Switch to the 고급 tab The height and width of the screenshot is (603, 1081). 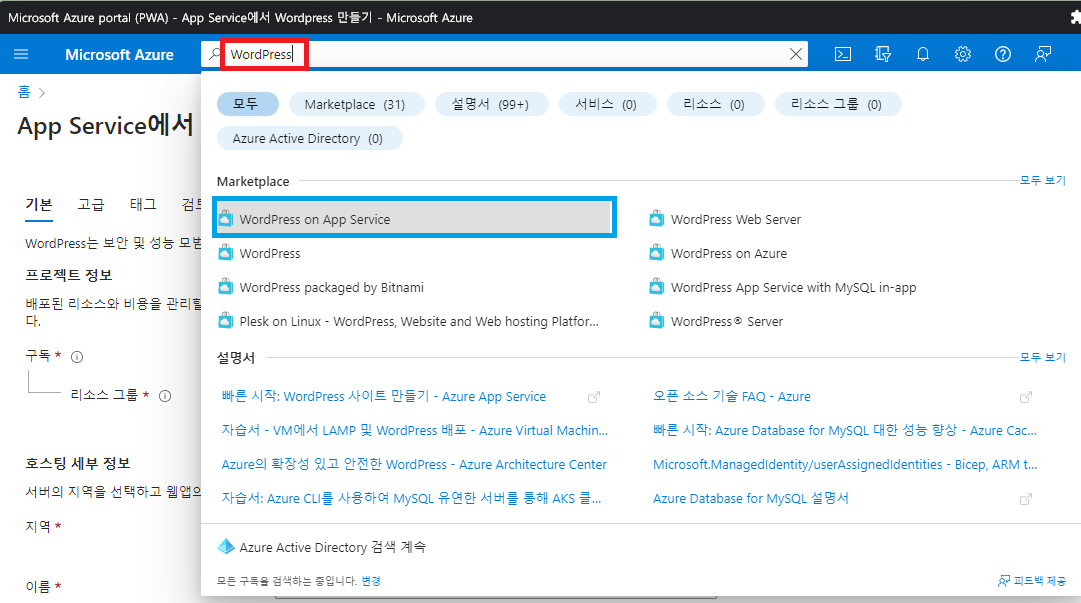[x=90, y=205]
